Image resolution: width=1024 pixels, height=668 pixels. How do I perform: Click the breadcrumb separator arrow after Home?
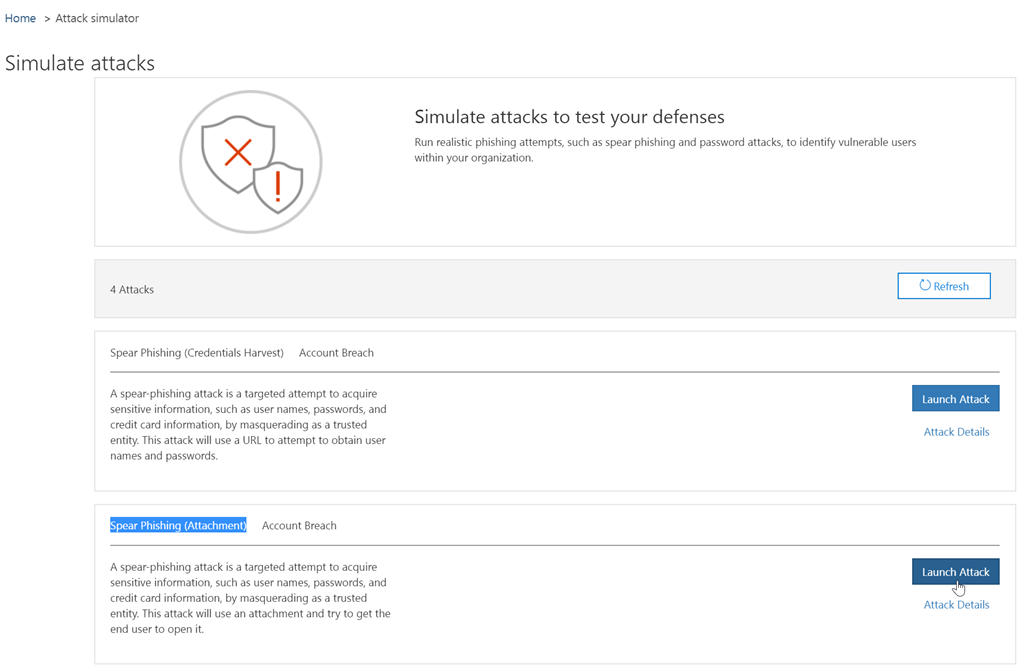(47, 18)
